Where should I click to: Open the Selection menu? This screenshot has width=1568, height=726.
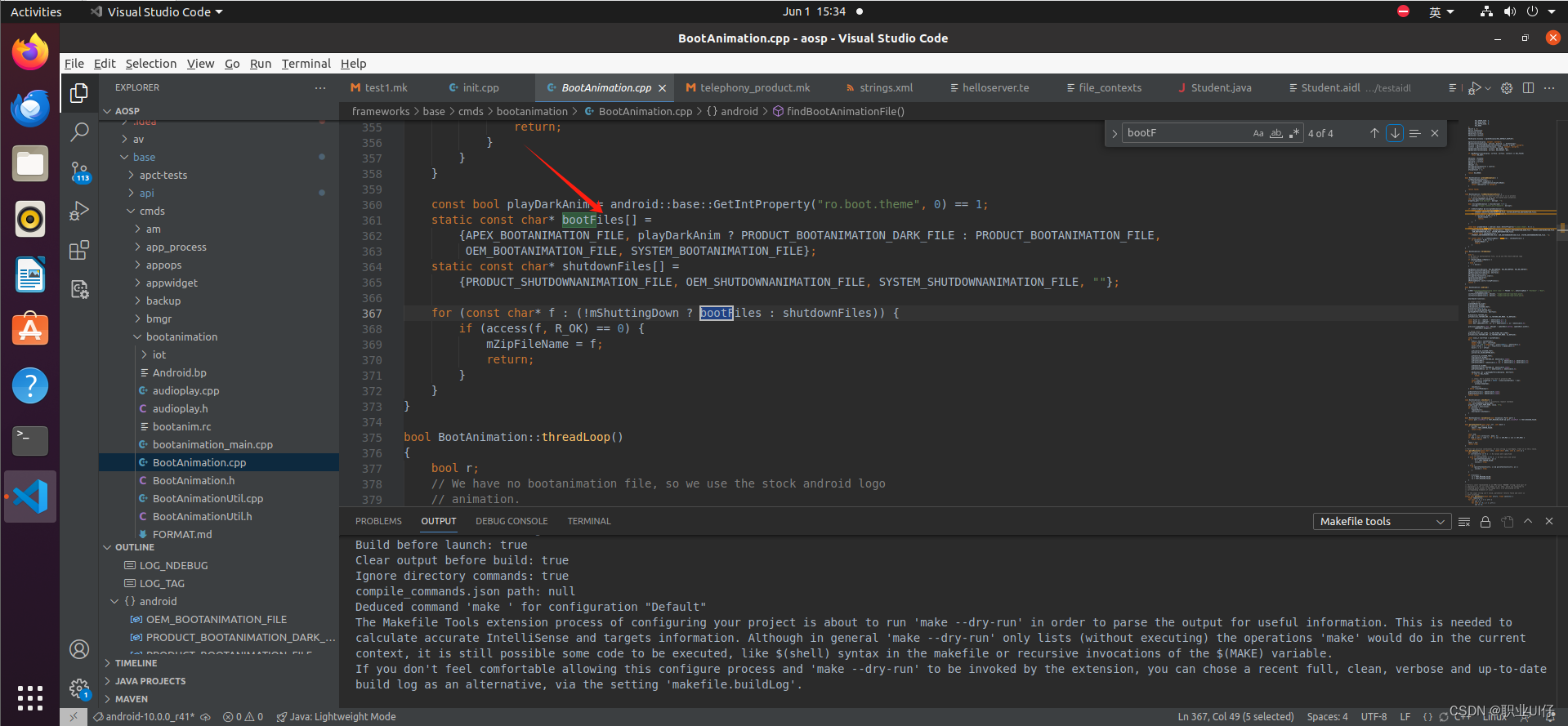pos(150,64)
